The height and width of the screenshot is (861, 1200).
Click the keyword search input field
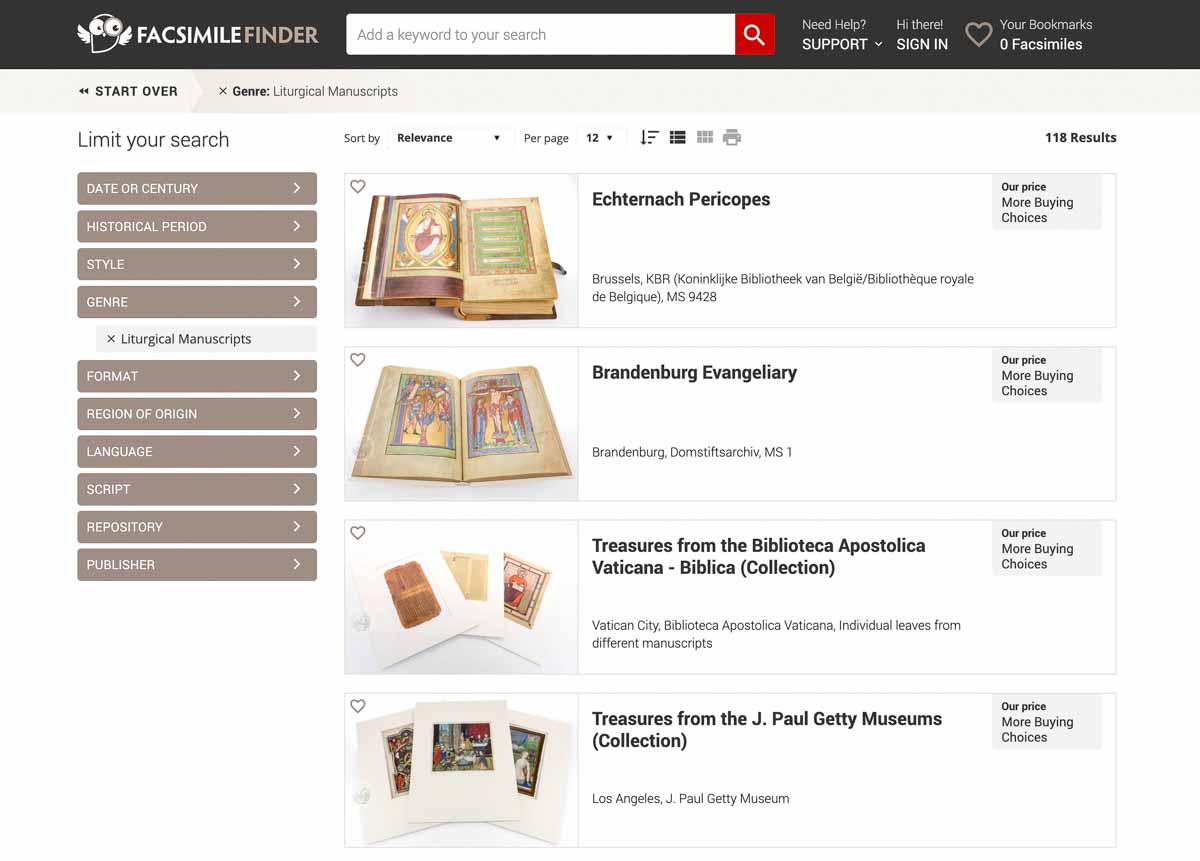pos(540,35)
